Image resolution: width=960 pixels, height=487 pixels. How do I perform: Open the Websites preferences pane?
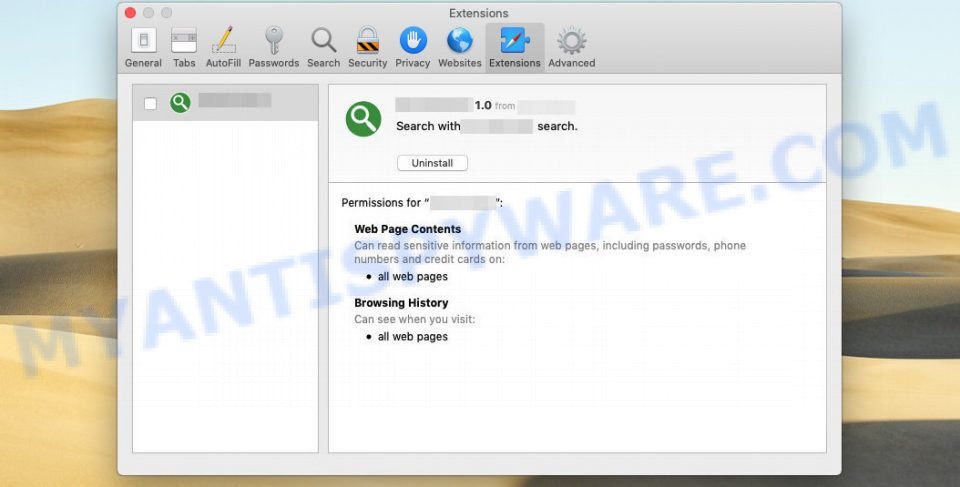point(460,48)
